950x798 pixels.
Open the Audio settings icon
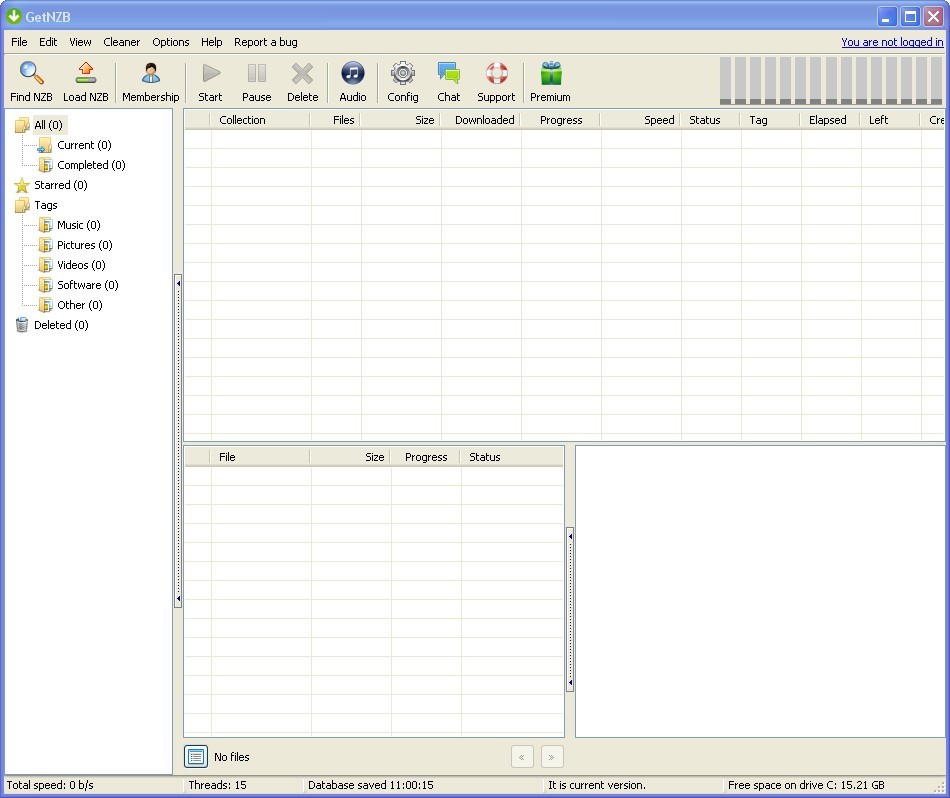(352, 80)
